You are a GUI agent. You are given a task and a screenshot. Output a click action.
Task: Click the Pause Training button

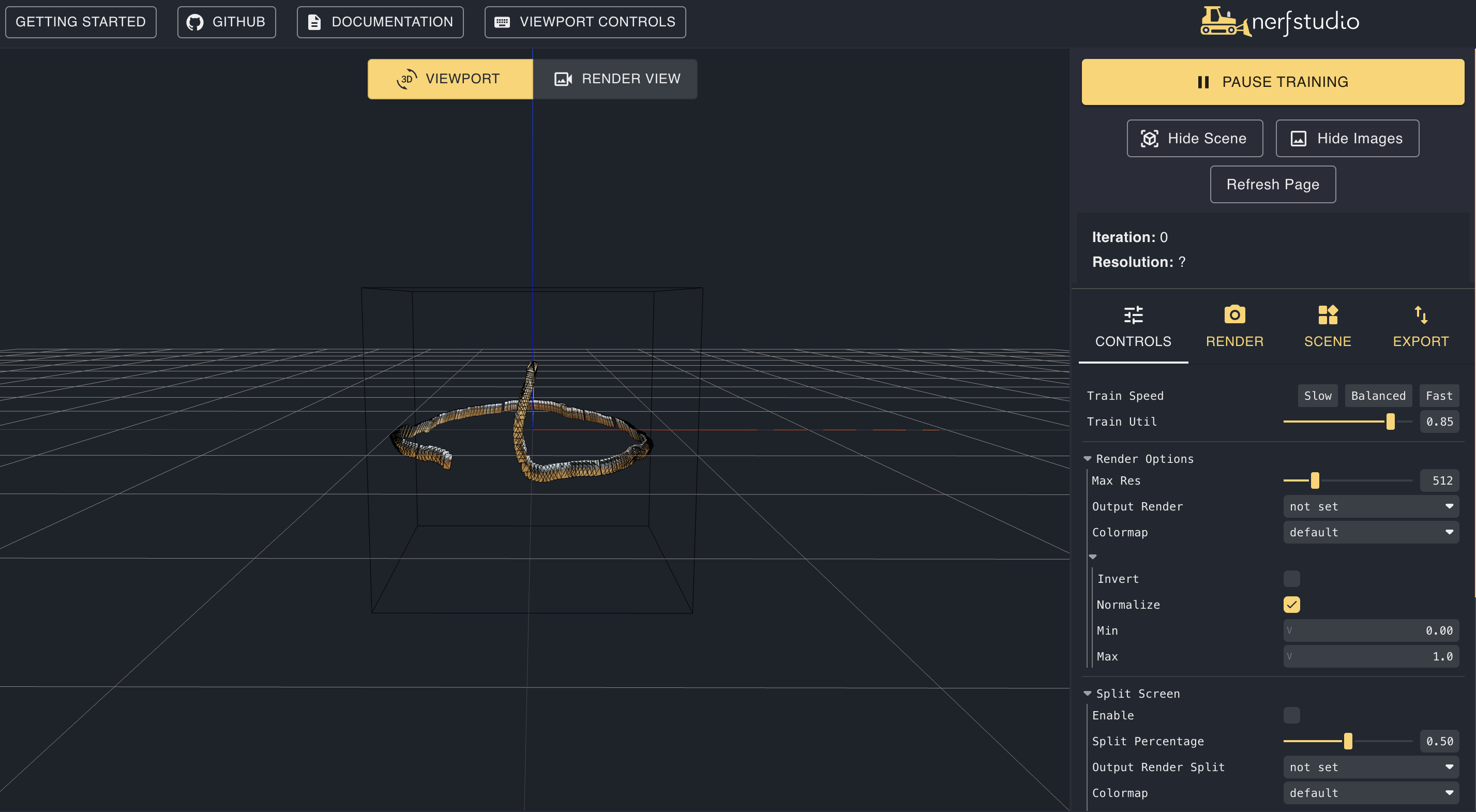click(1273, 81)
